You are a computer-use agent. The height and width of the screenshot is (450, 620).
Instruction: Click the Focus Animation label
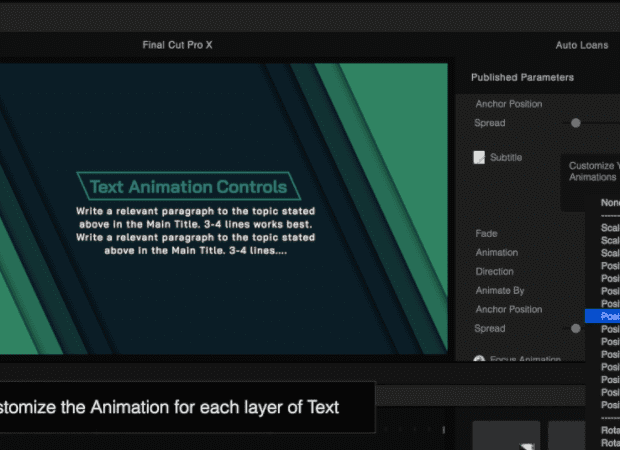tap(525, 358)
